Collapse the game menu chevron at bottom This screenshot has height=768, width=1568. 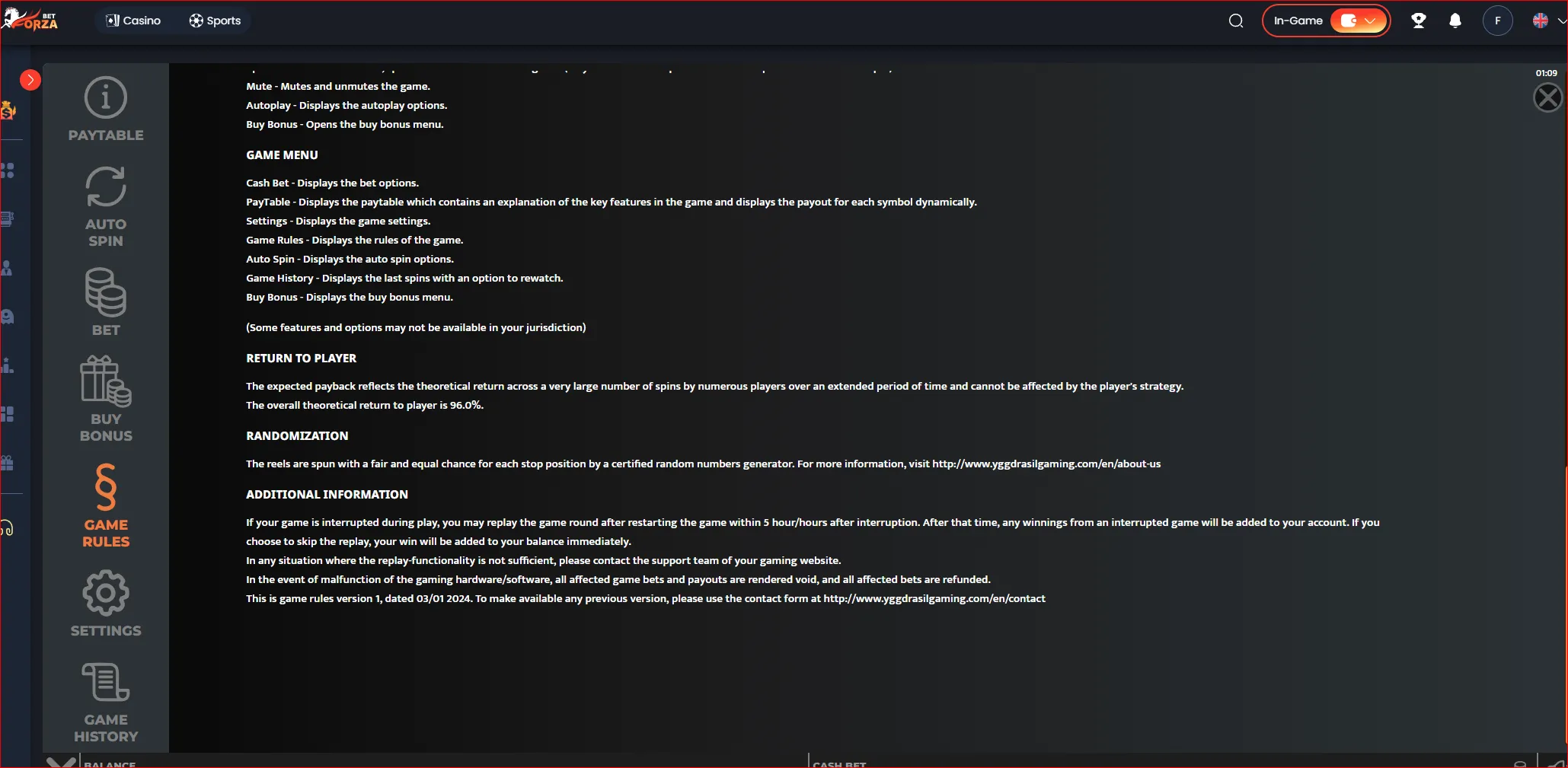click(x=61, y=762)
